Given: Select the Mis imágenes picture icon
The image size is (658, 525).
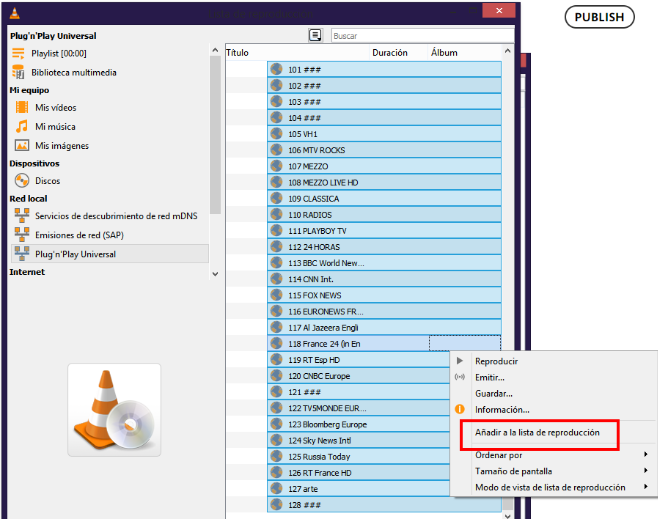Looking at the screenshot, I should (x=22, y=146).
